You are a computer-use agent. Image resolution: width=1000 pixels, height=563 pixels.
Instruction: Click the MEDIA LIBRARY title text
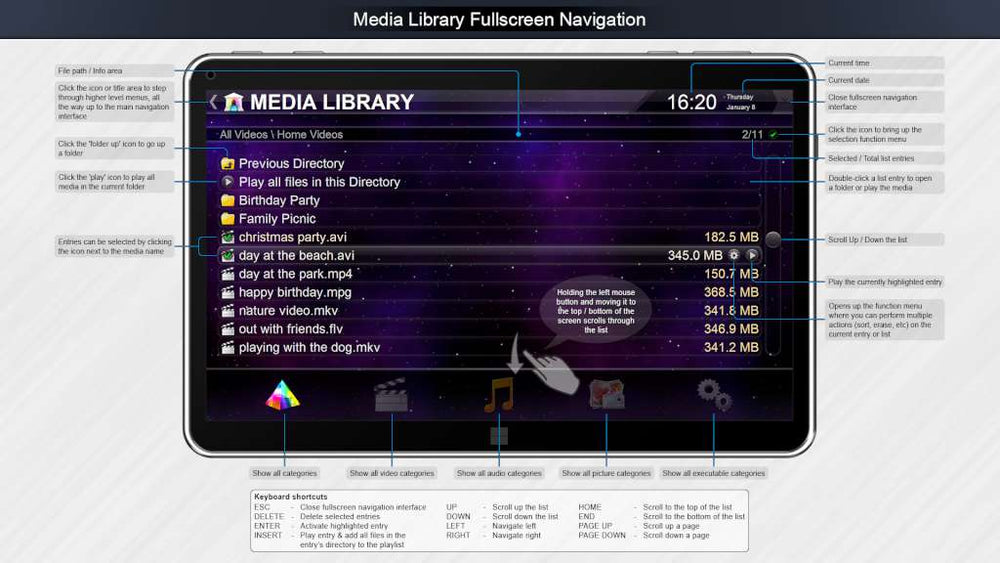(332, 102)
